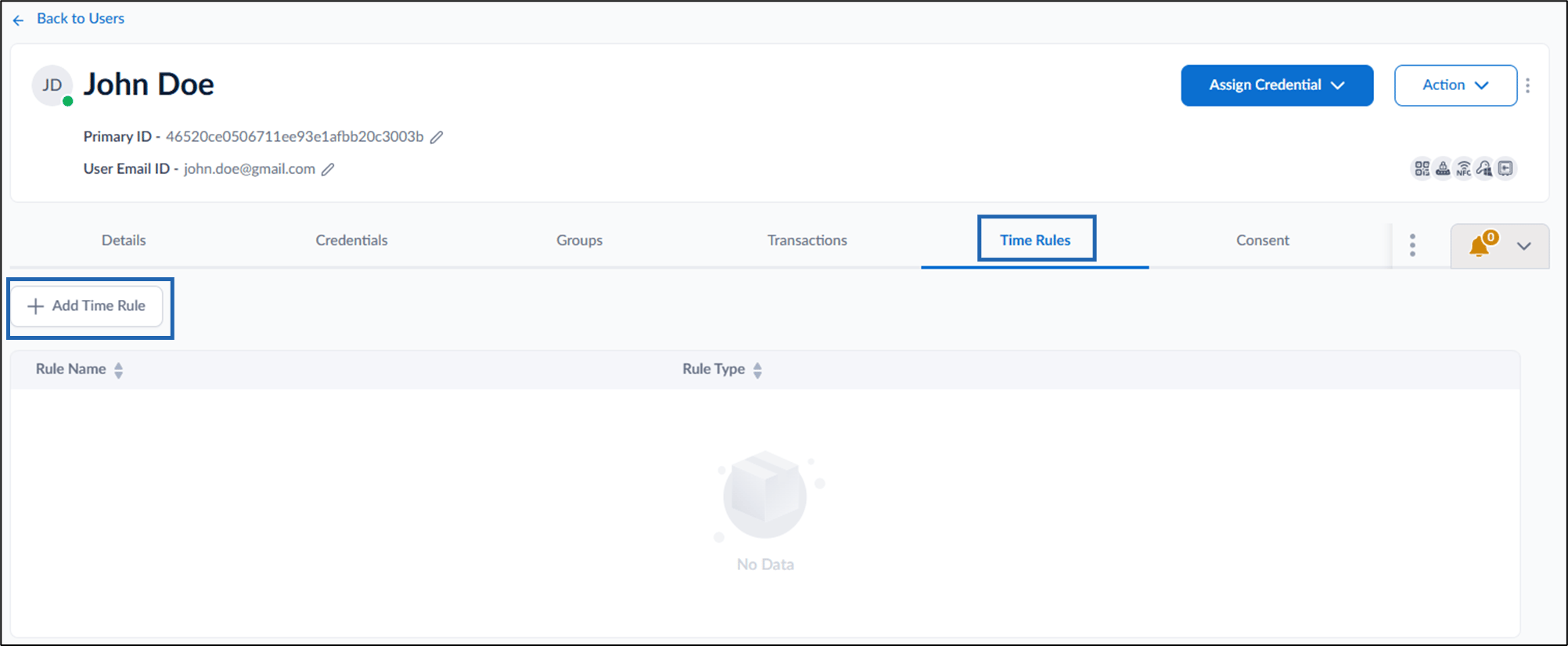
Task: Click the JD user avatar
Action: (52, 85)
